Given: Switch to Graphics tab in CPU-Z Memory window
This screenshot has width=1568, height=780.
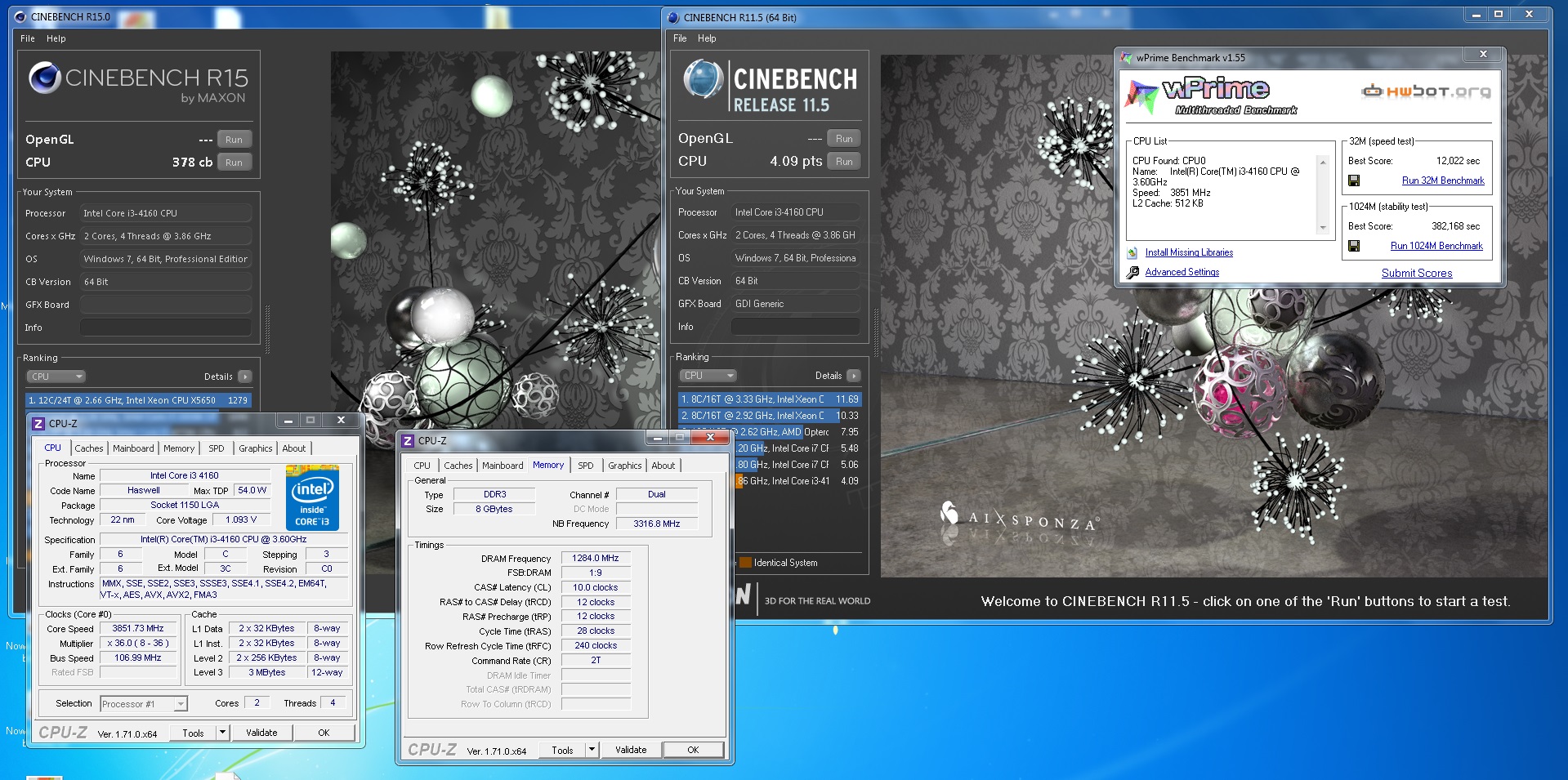Looking at the screenshot, I should (625, 466).
